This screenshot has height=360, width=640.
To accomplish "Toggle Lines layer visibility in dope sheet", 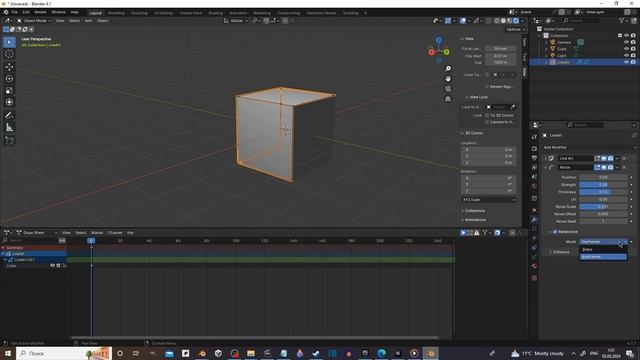I will 52,266.
